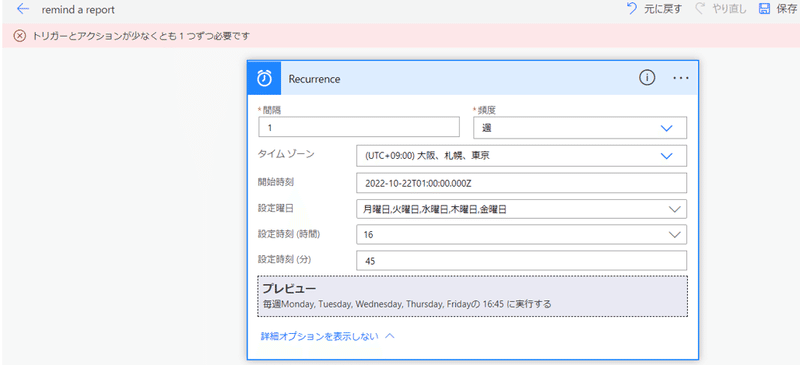The width and height of the screenshot is (800, 365).
Task: Click the 設定時刻 (分) field showing 45
Action: point(521,261)
